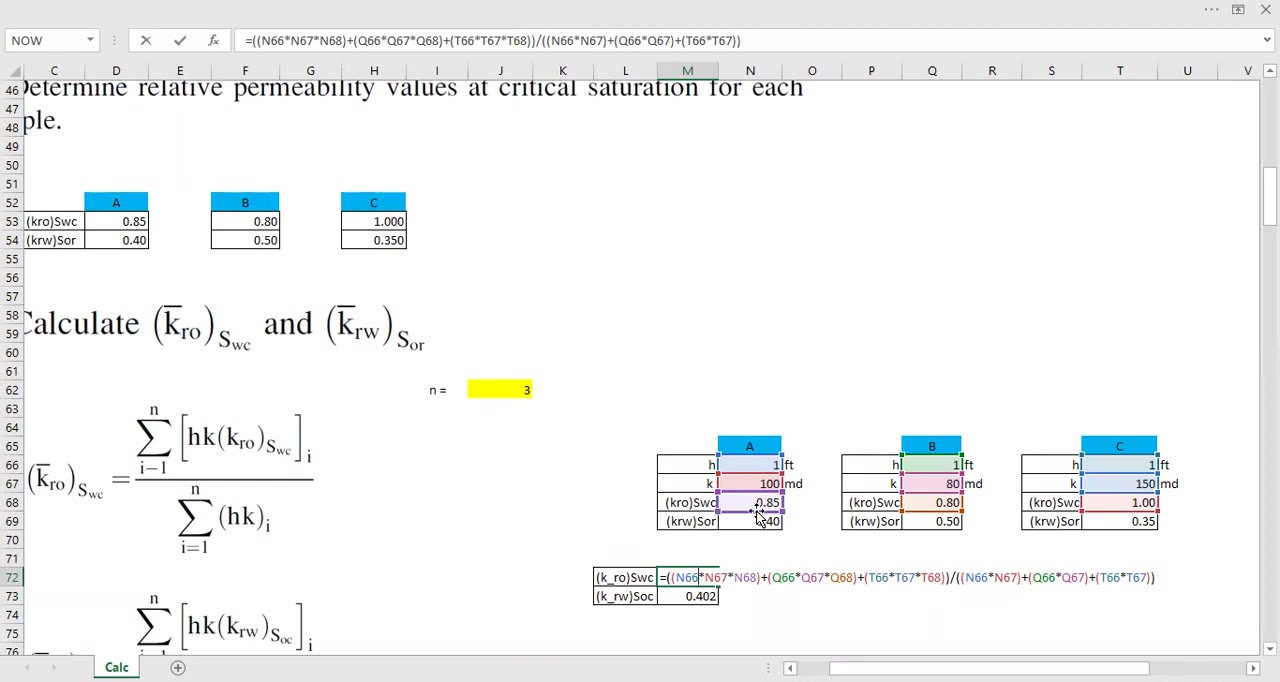The height and width of the screenshot is (682, 1280).
Task: Select the yellow highlighted cell containing 3
Action: point(500,390)
